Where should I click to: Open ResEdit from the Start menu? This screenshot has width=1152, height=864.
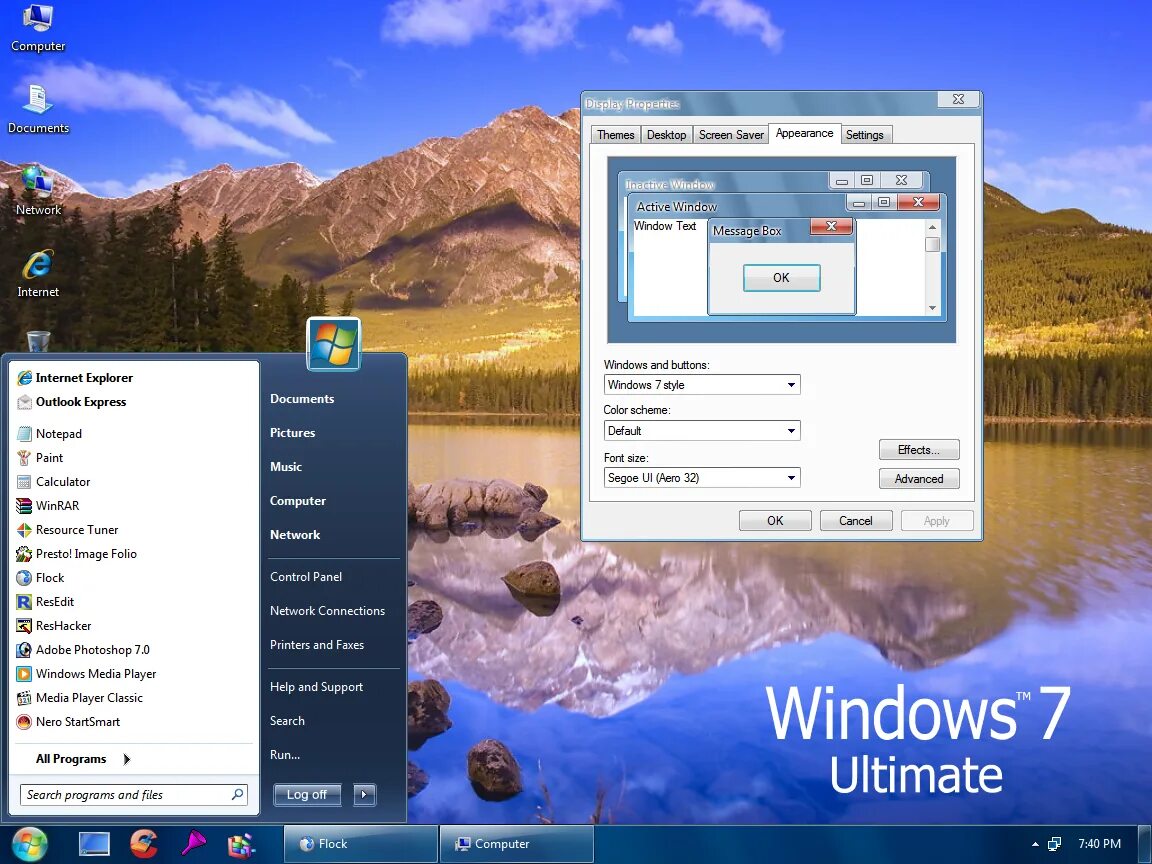click(x=46, y=602)
